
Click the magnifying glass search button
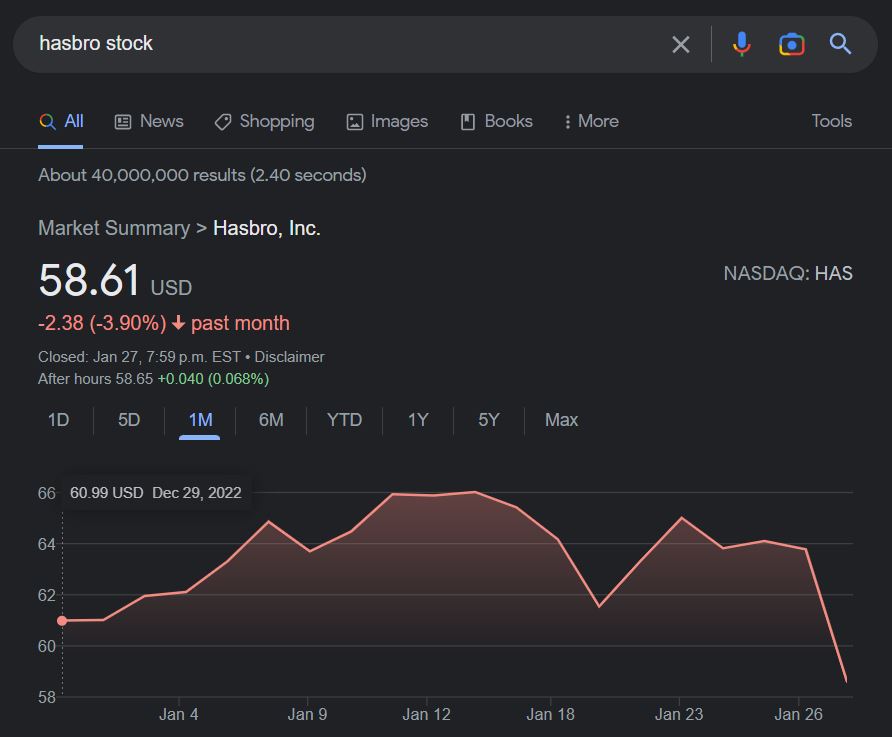[x=840, y=44]
